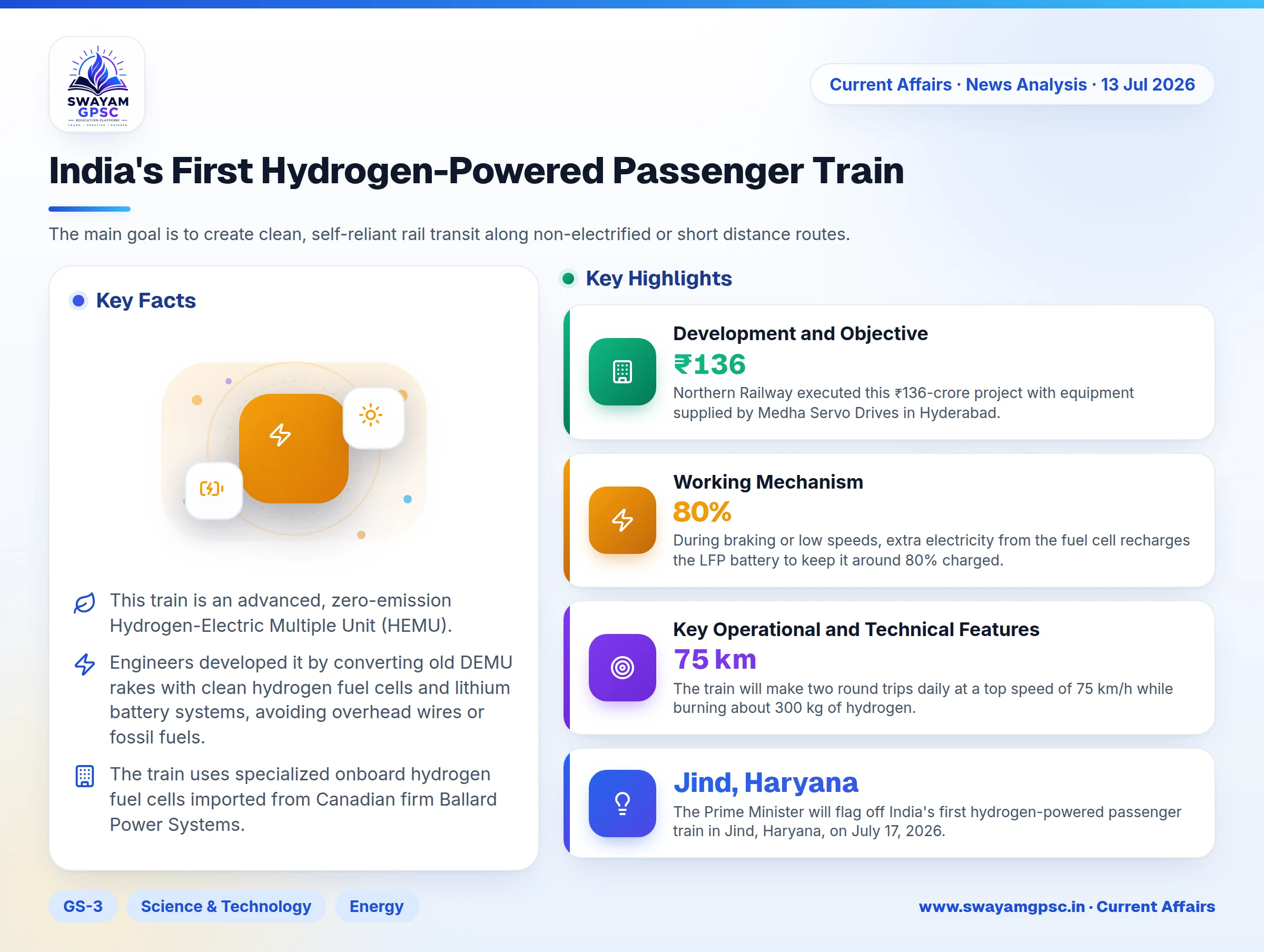
Task: Click the two round trips daily description
Action: click(923, 698)
